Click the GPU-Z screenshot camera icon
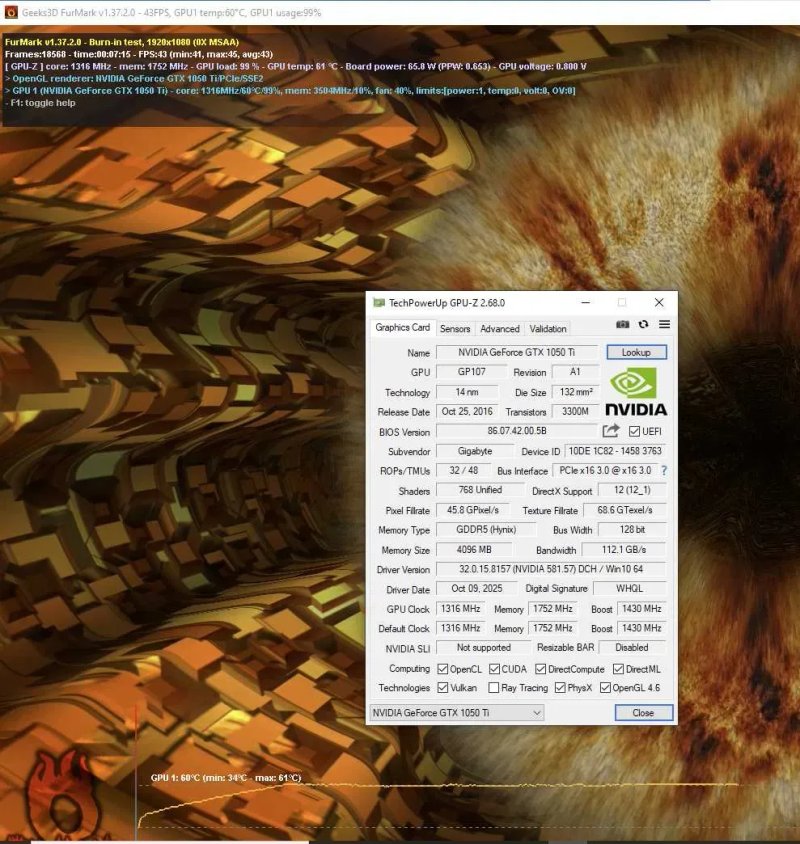Viewport: 800px width, 844px height. 622,325
